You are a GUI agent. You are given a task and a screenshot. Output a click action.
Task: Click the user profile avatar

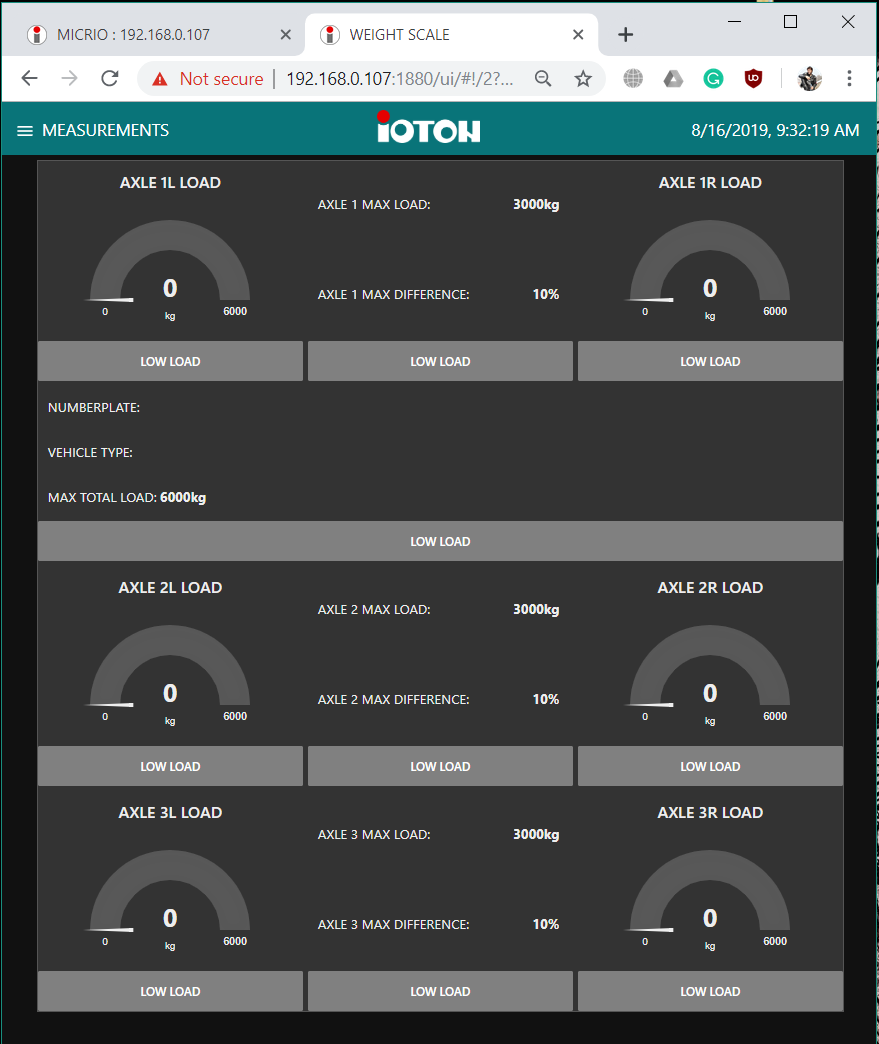click(810, 79)
